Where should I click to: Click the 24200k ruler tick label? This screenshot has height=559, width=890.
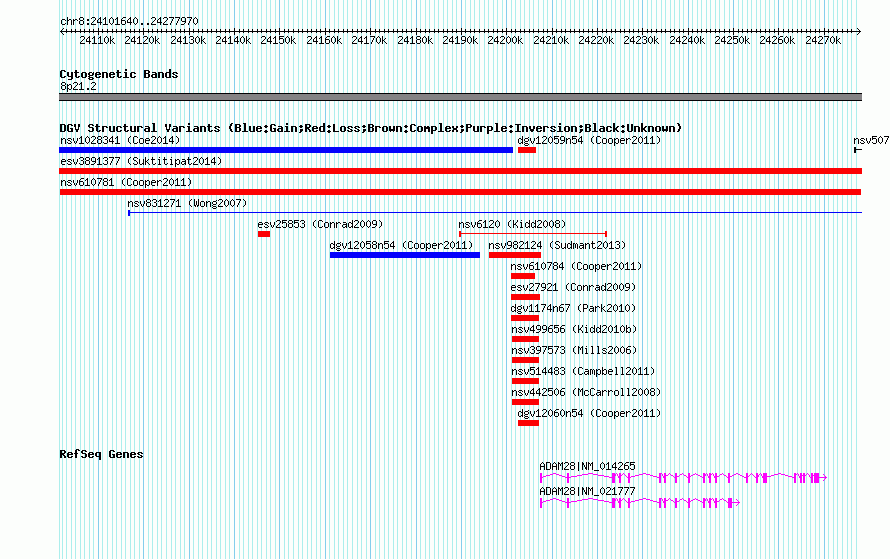pos(505,40)
